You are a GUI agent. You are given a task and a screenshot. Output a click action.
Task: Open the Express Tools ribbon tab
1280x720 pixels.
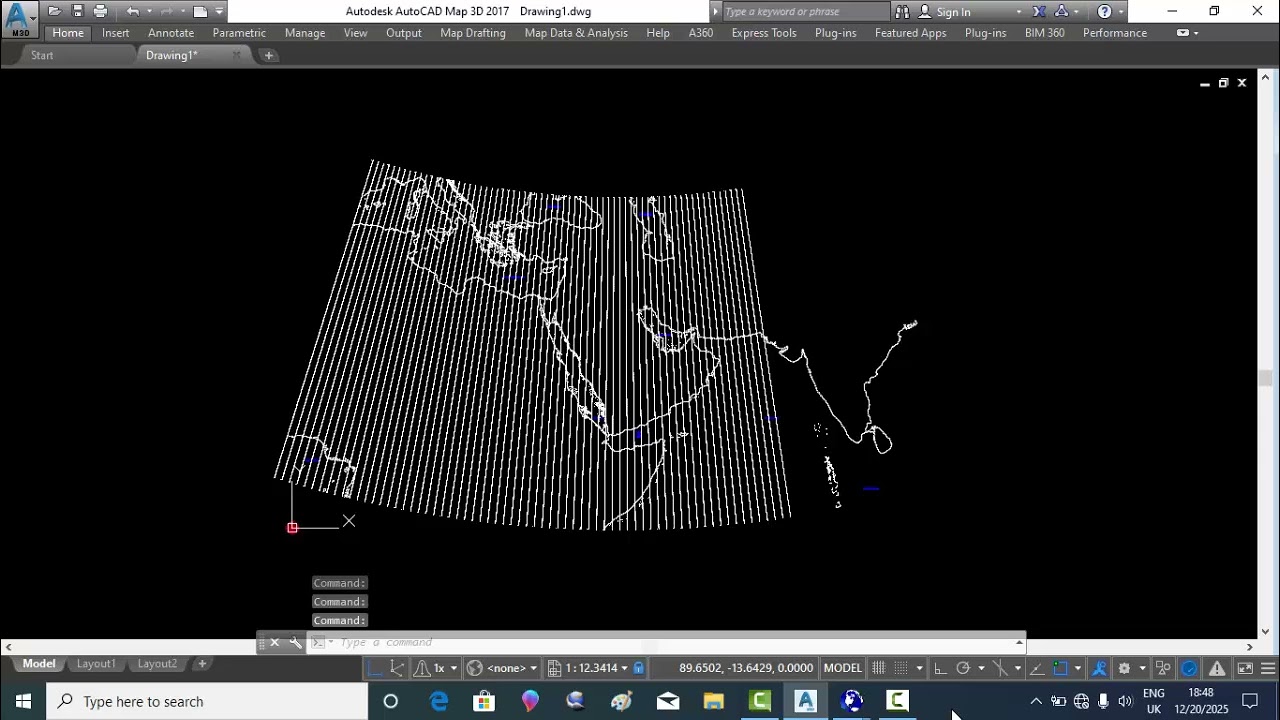click(x=764, y=33)
